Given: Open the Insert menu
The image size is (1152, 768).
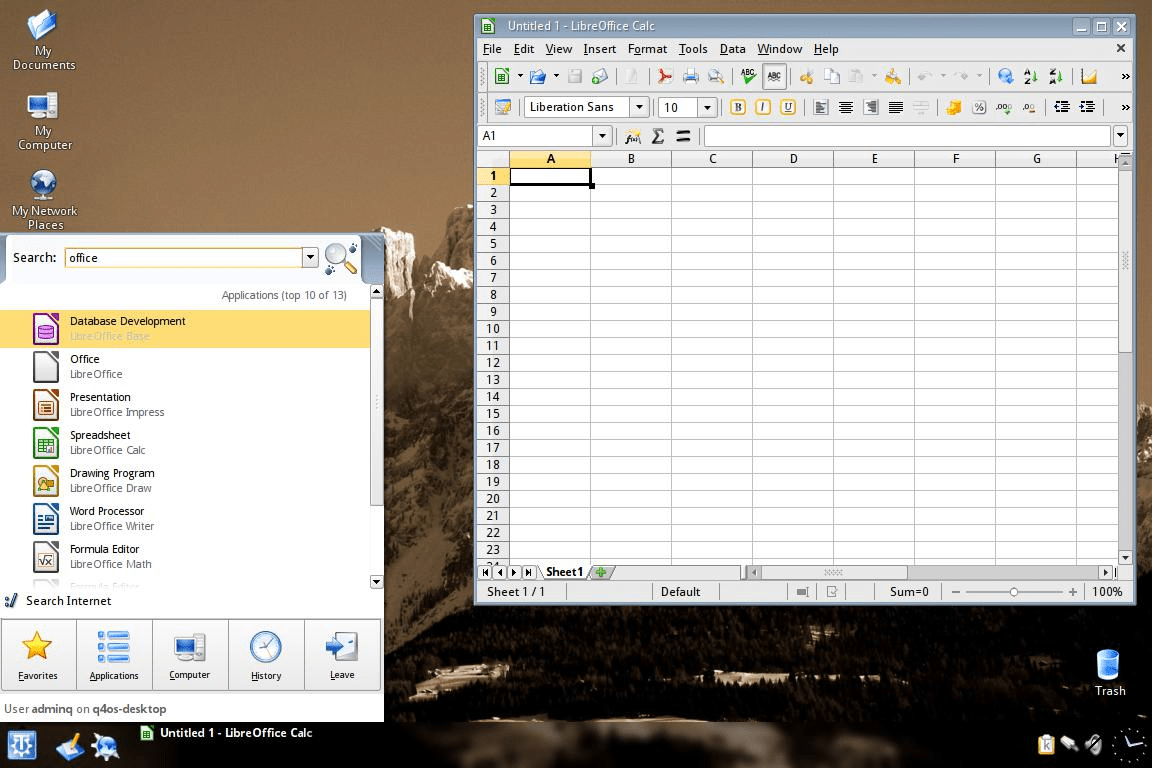Looking at the screenshot, I should pos(600,49).
